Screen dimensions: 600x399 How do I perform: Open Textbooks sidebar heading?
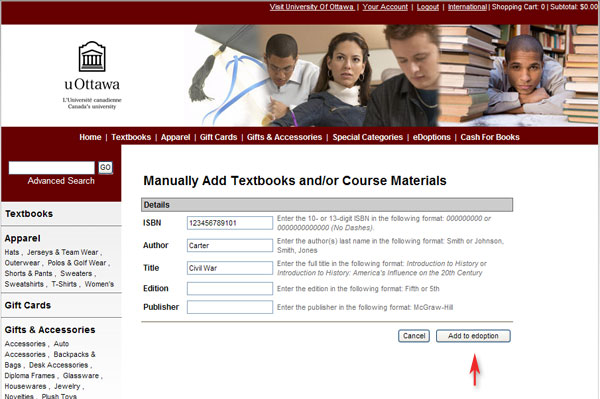pyautogui.click(x=29, y=213)
